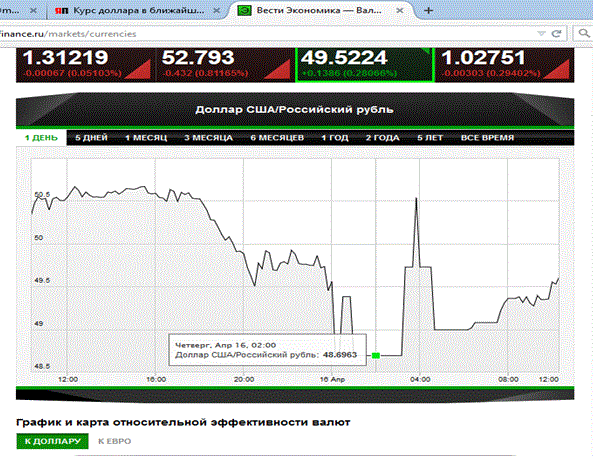
Task: Select the 52.793 currency tile
Action: coord(225,65)
